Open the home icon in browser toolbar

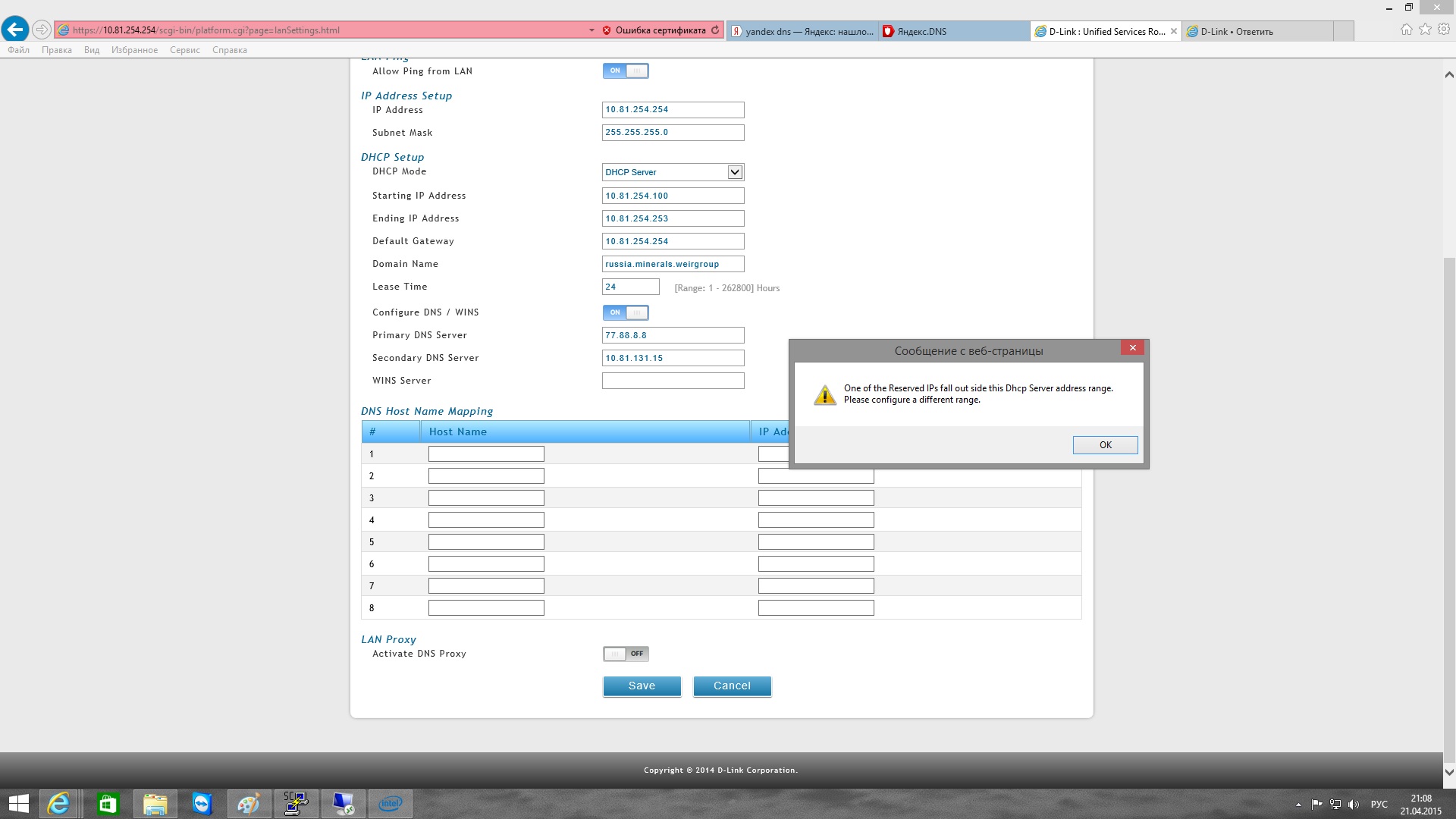pyautogui.click(x=1407, y=30)
